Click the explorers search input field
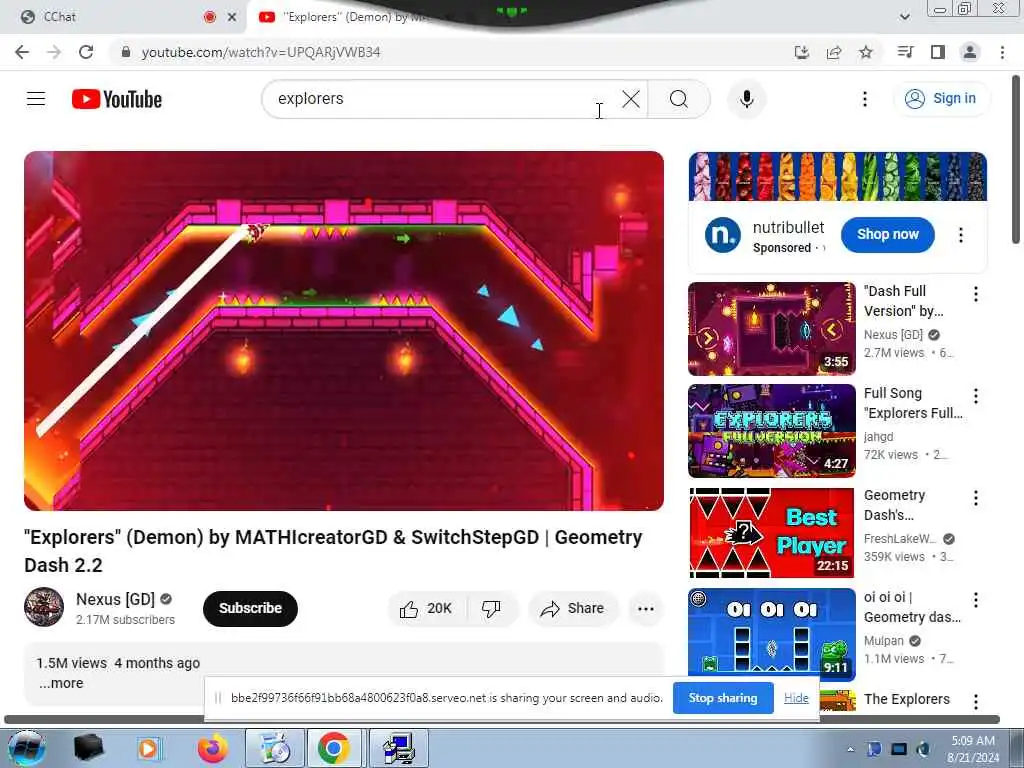1024x768 pixels. click(444, 99)
